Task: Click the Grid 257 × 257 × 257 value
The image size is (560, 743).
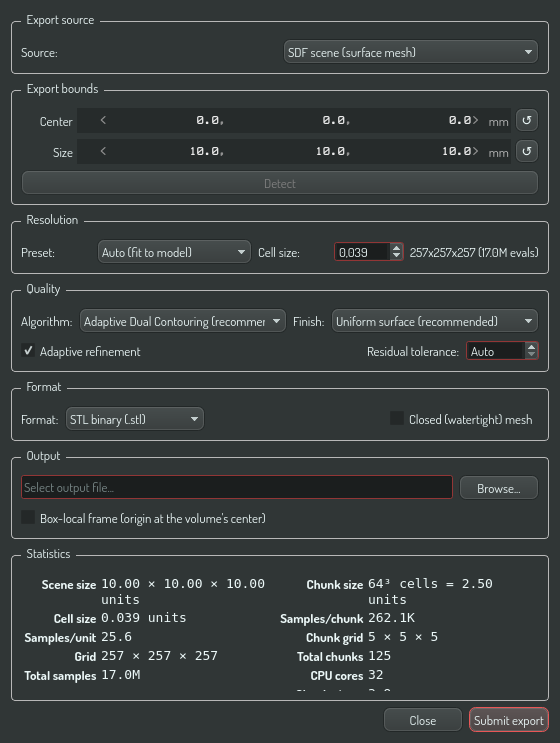Action: coord(160,656)
